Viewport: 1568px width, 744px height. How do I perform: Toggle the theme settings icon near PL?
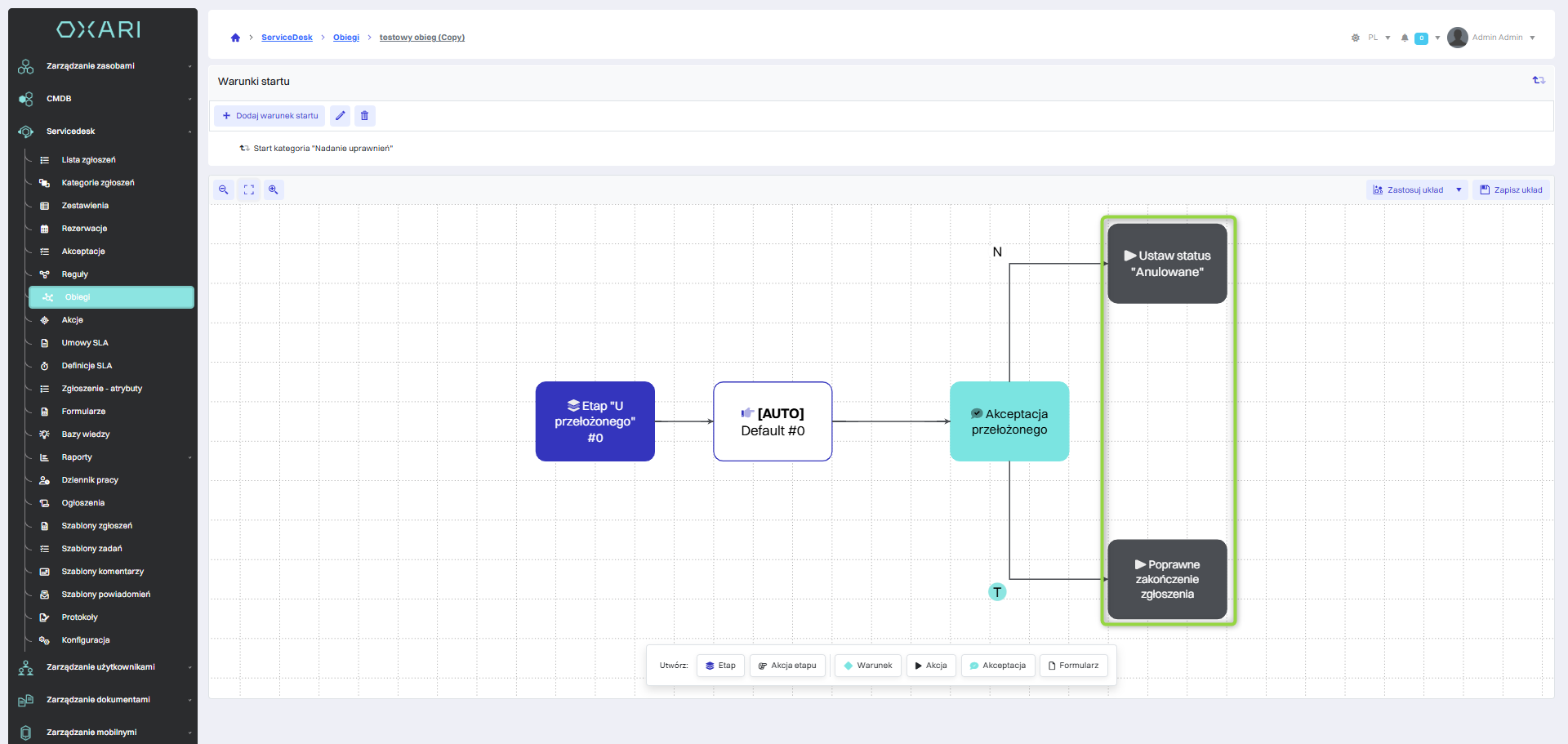[1356, 38]
